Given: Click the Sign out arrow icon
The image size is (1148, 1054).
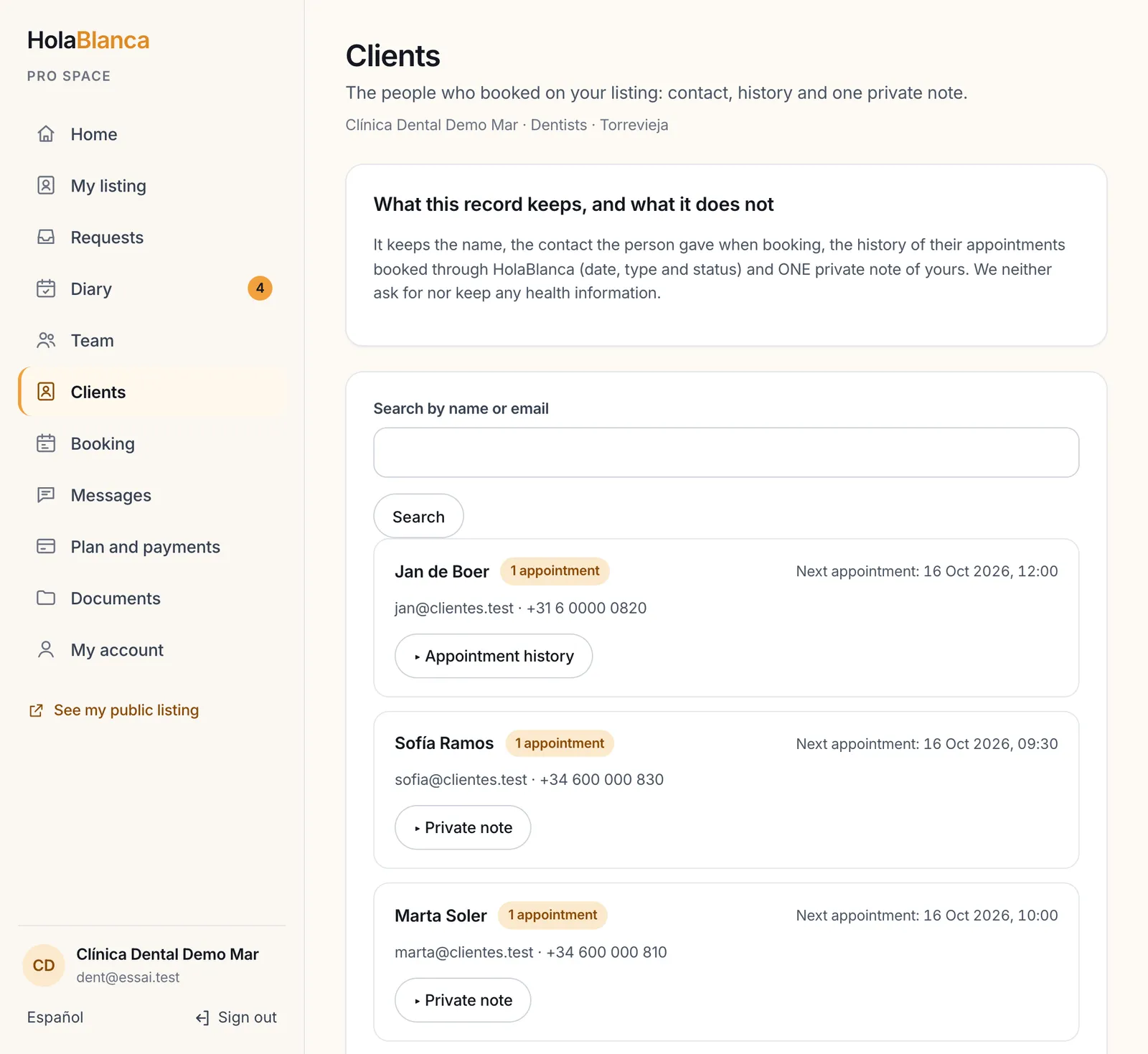Looking at the screenshot, I should click(202, 1017).
